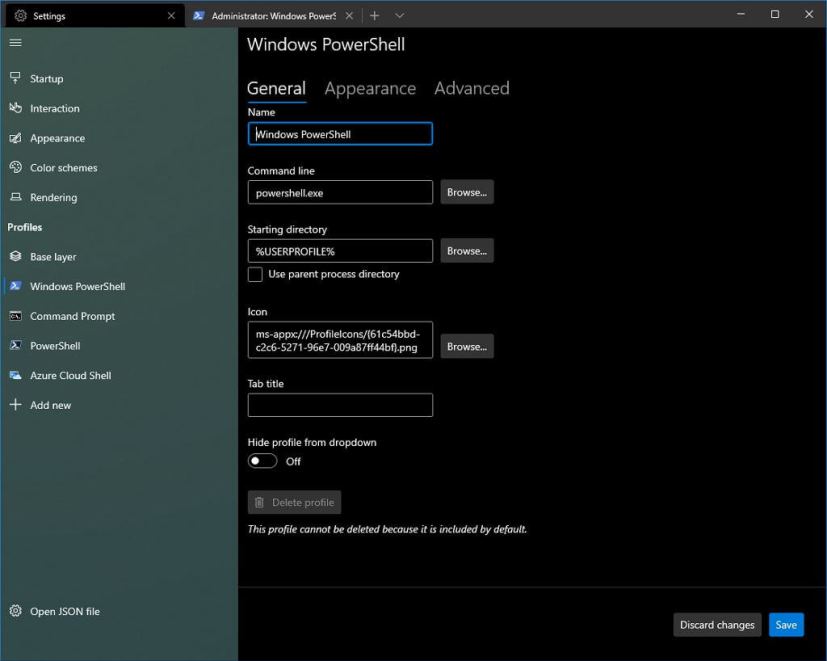Screen dimensions: 827x661
Task: Toggle the hamburger navigation menu
Action: tap(15, 42)
